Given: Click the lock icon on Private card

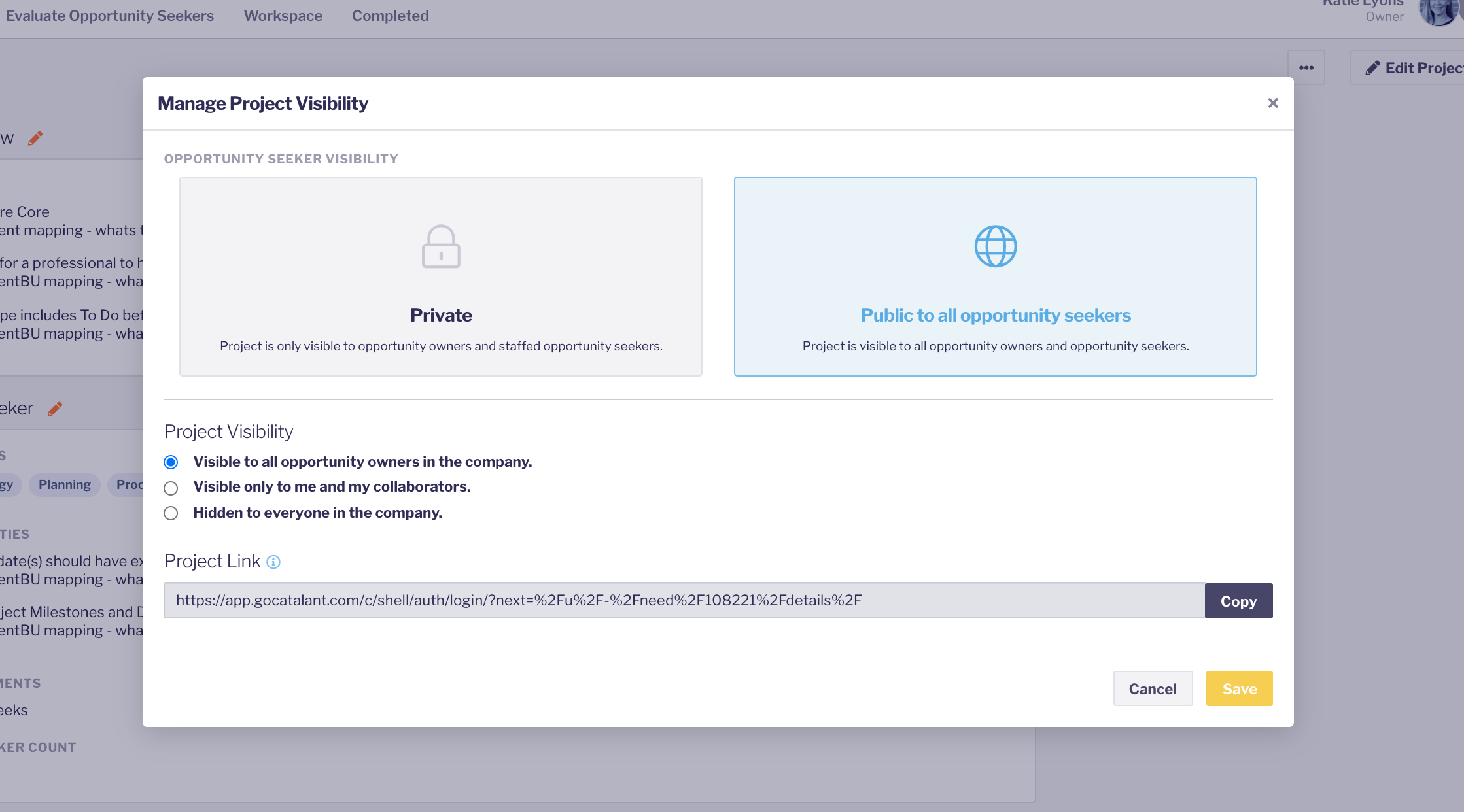Looking at the screenshot, I should click(441, 246).
